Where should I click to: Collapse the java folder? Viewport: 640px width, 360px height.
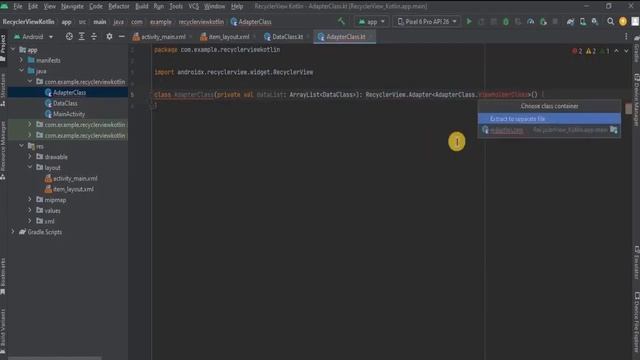[22, 71]
